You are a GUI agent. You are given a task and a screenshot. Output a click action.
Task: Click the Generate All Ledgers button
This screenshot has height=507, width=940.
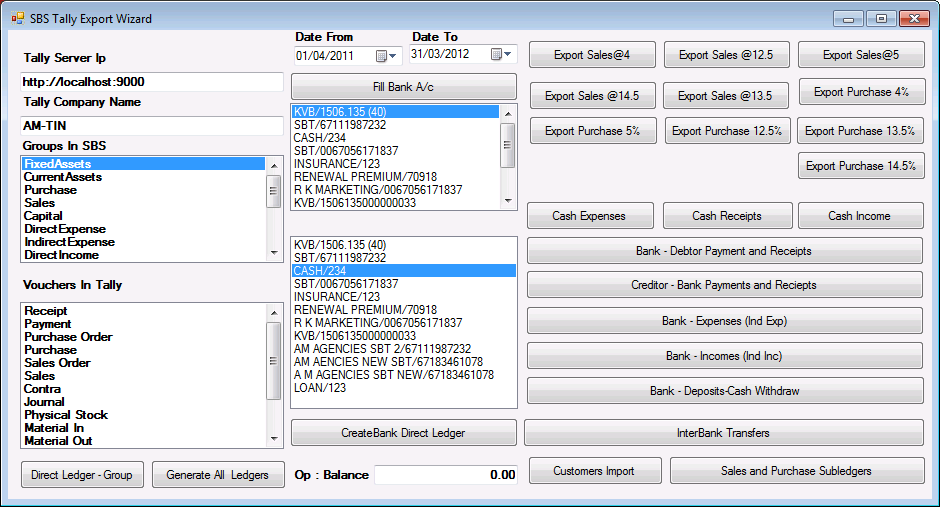(x=218, y=475)
